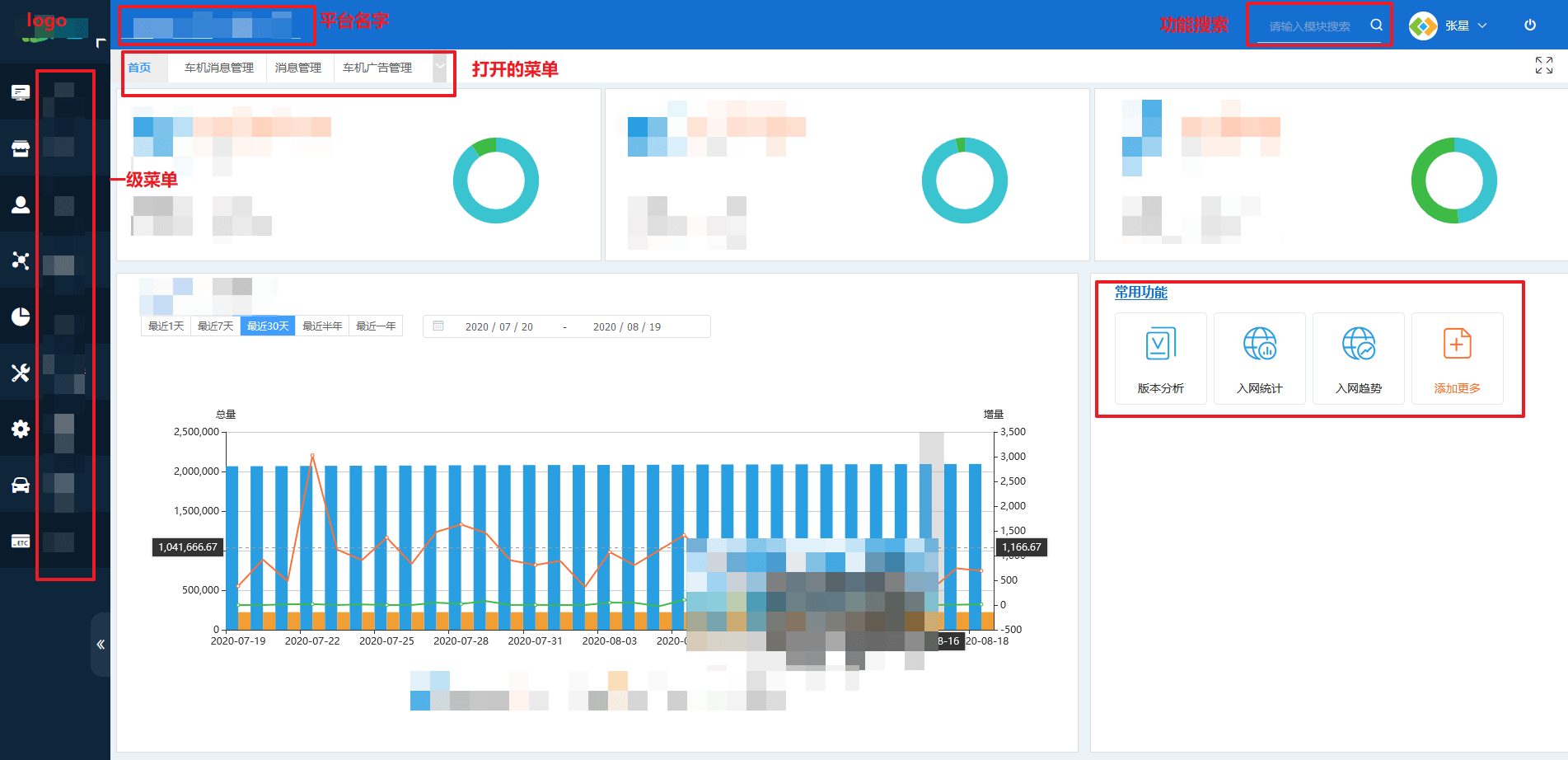The width and height of the screenshot is (1568, 760).
Task: Expand the open-tabs dropdown arrow
Action: (440, 67)
